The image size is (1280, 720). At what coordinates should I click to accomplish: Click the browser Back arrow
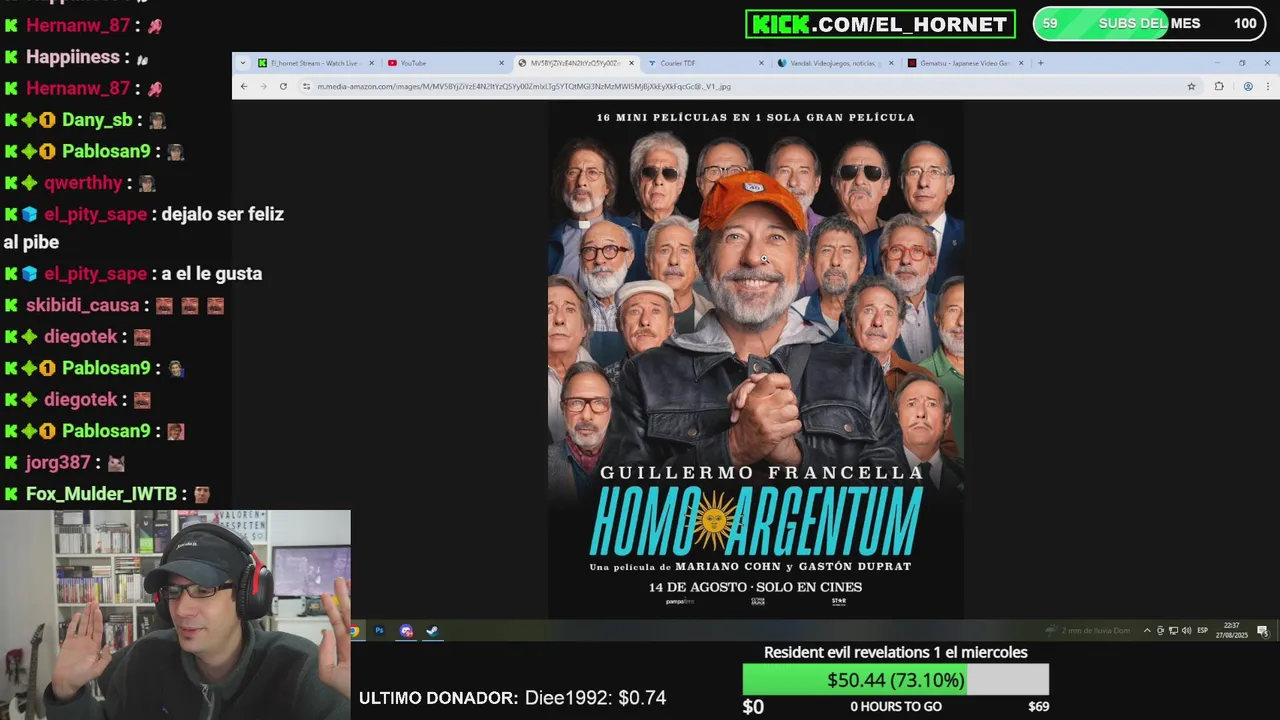(x=244, y=86)
